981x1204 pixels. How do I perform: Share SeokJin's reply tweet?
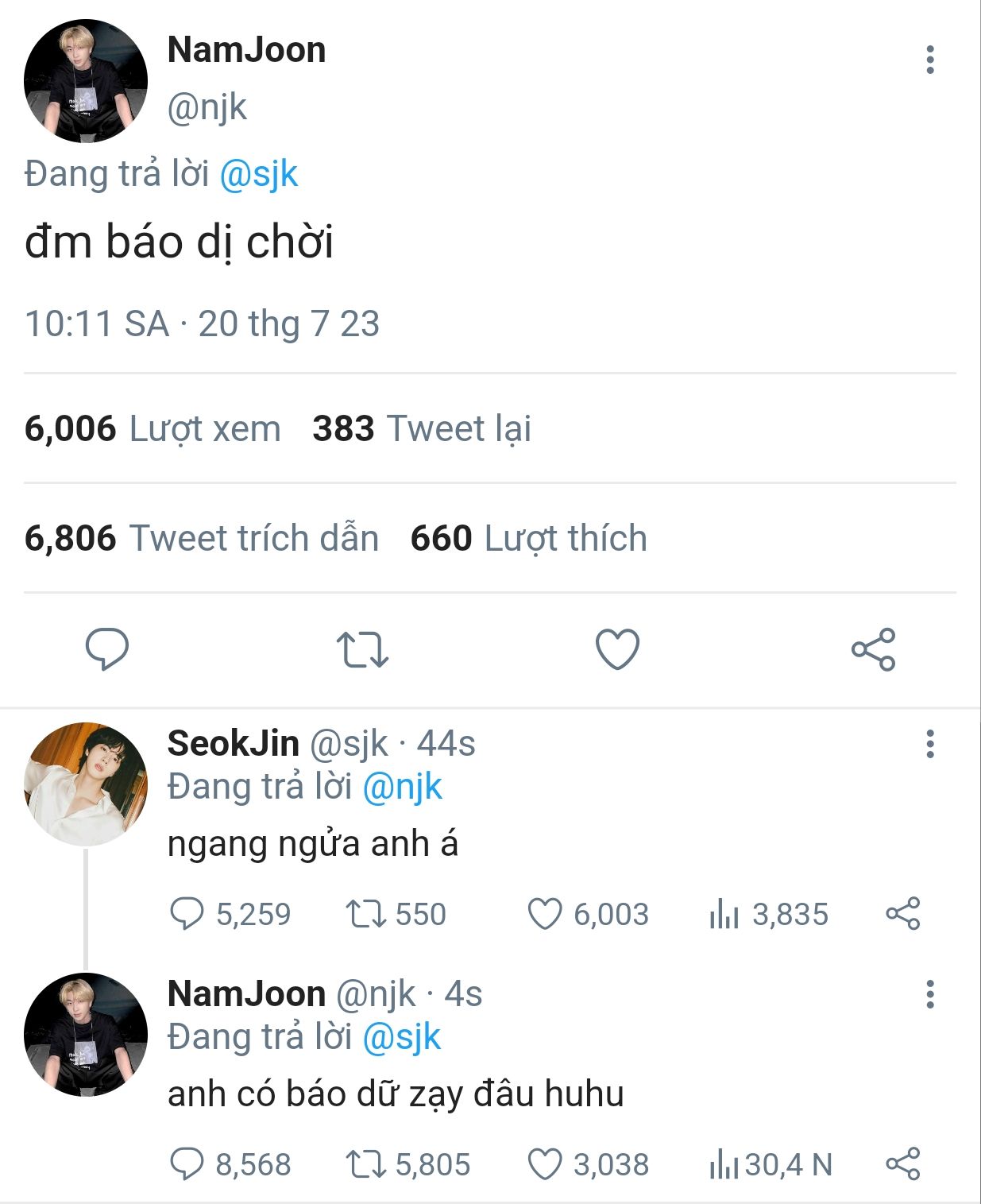coord(903,914)
